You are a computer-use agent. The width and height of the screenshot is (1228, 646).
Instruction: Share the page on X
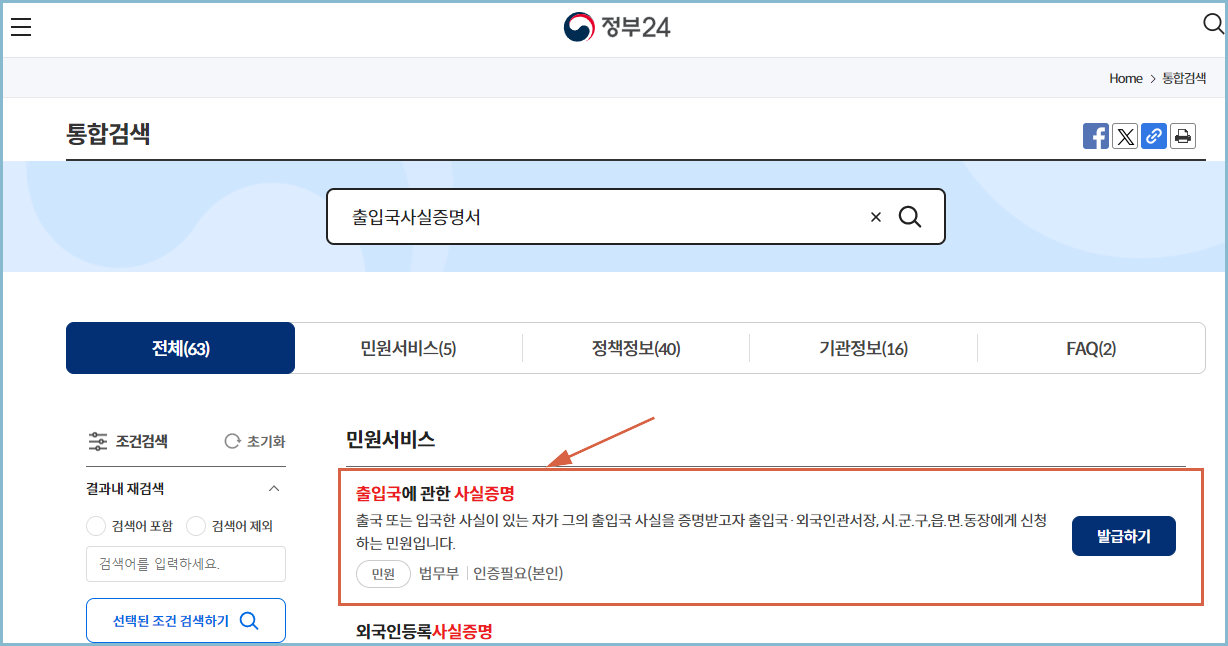pos(1125,136)
